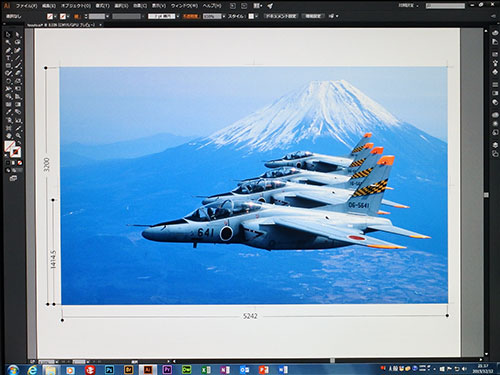Select the Blend tool

18,112
